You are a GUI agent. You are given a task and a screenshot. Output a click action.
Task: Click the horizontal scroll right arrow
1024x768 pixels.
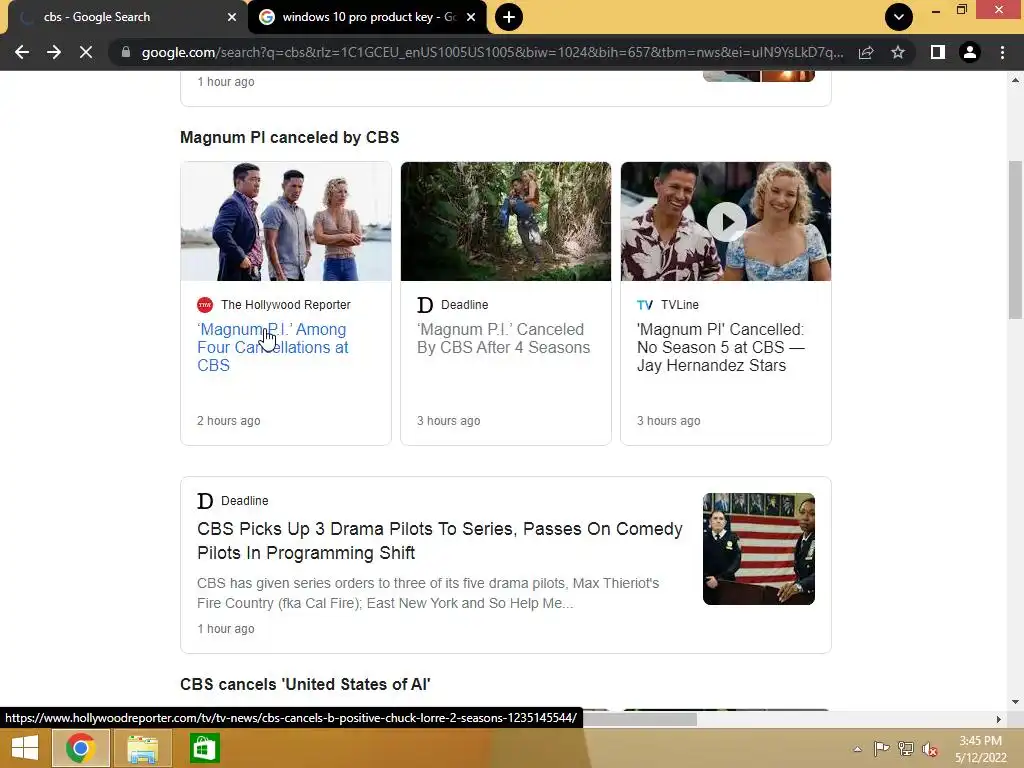(x=999, y=719)
